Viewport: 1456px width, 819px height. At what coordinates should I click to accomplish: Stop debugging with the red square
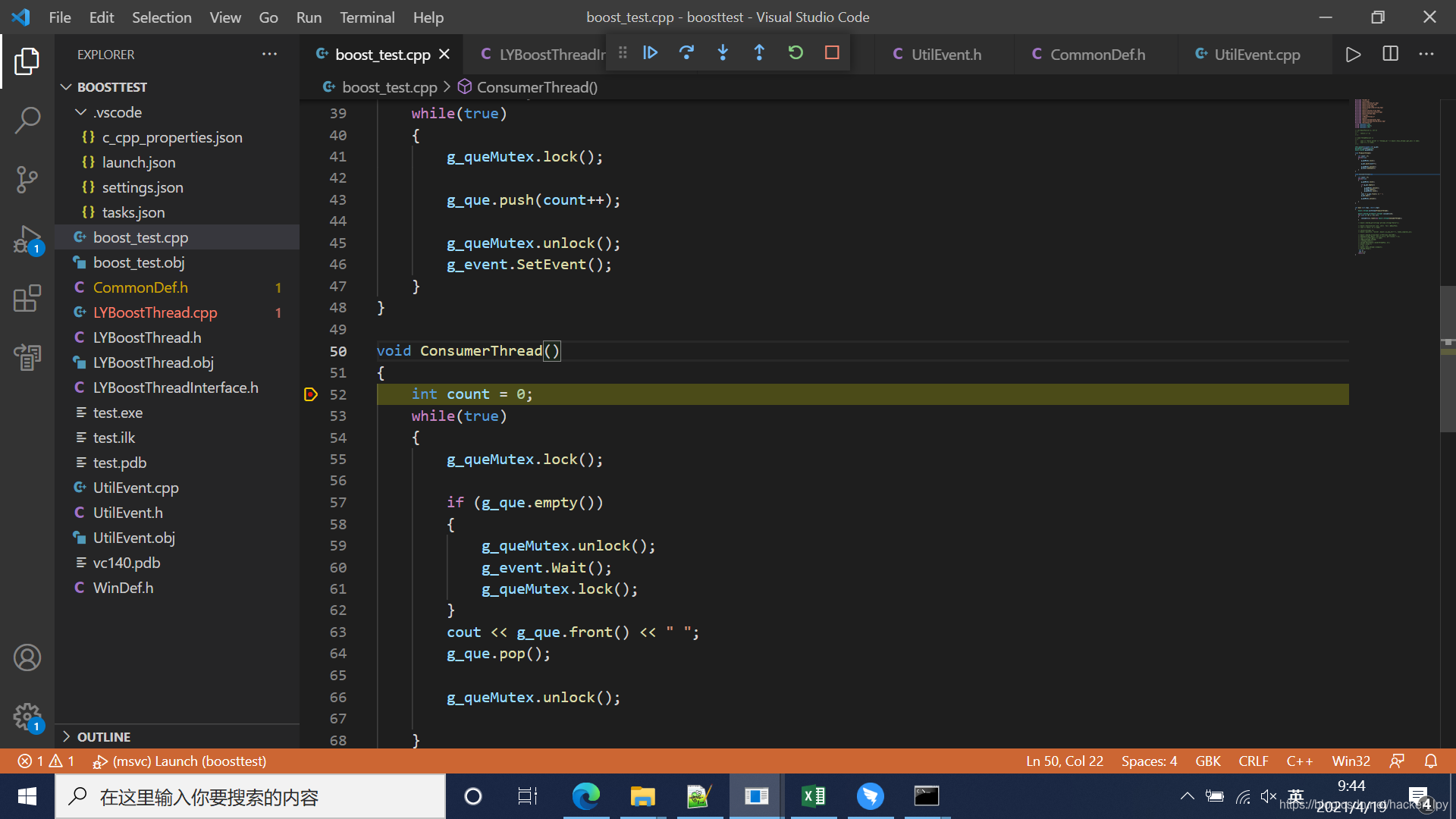point(832,53)
